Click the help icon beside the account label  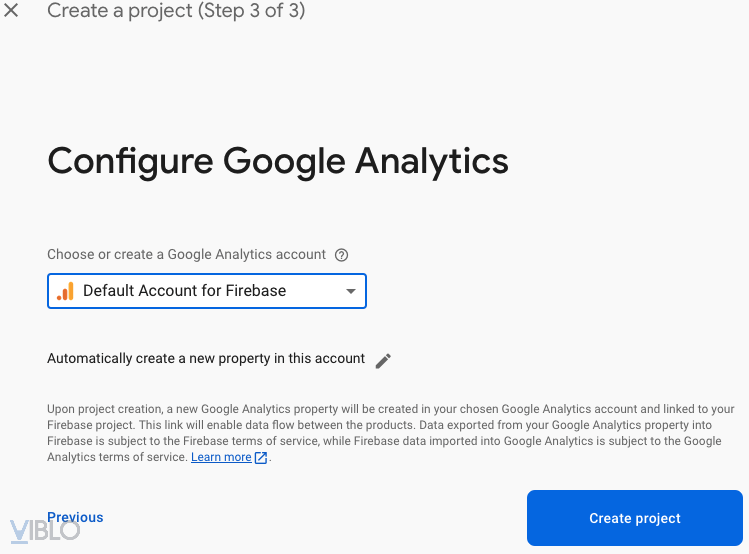pyautogui.click(x=342, y=255)
